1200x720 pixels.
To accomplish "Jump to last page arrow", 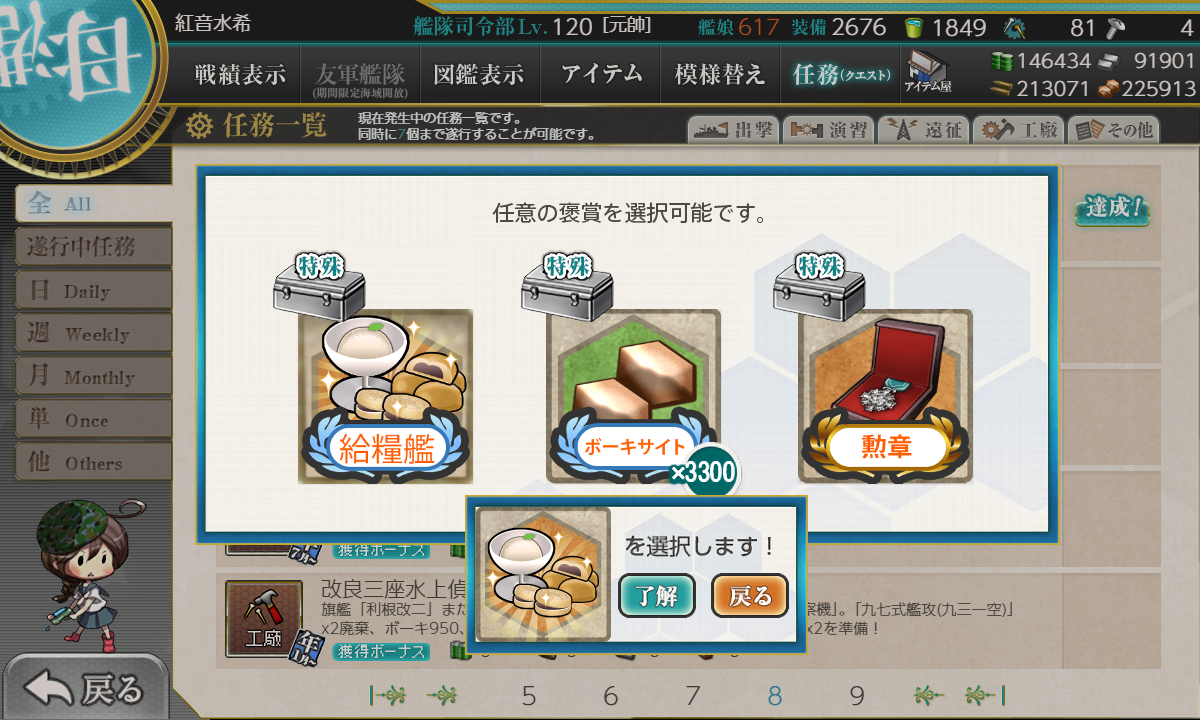I will tap(985, 696).
